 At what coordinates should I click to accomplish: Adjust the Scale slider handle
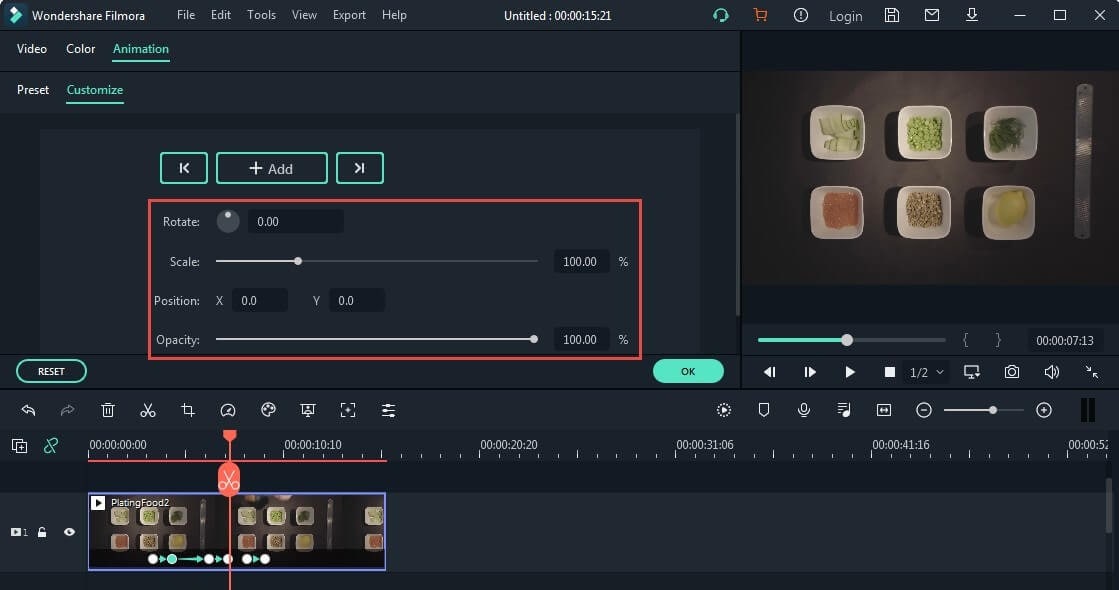point(298,261)
